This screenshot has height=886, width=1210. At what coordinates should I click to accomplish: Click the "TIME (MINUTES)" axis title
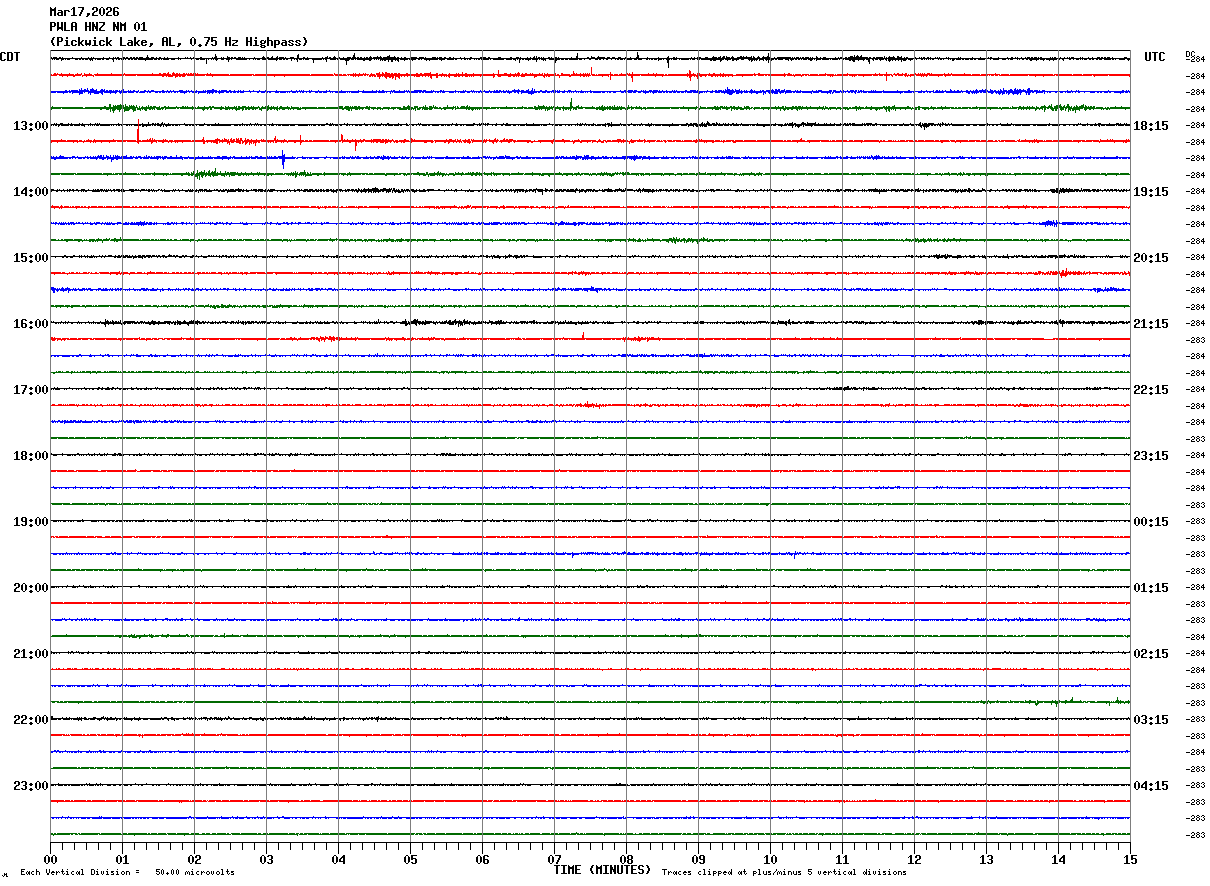[x=602, y=870]
